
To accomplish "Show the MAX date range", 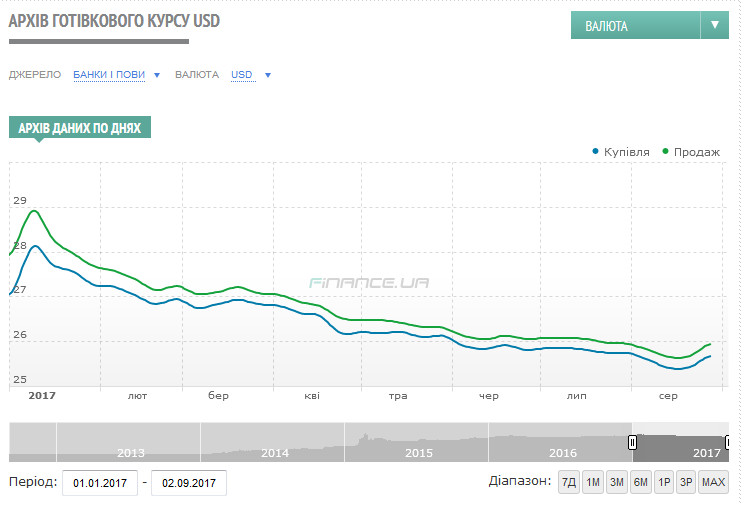I will tap(713, 483).
